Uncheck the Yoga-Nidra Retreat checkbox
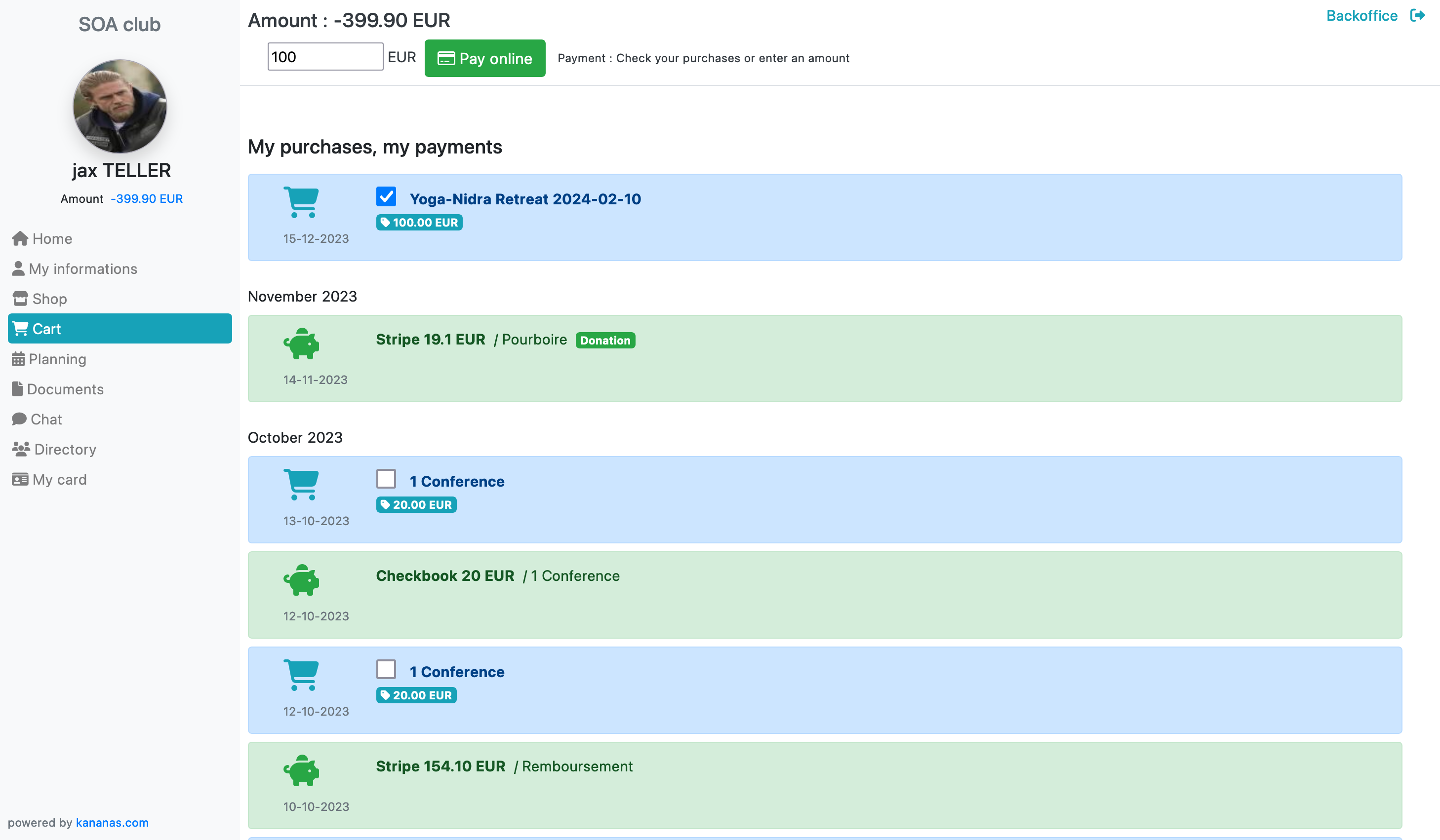 point(386,196)
